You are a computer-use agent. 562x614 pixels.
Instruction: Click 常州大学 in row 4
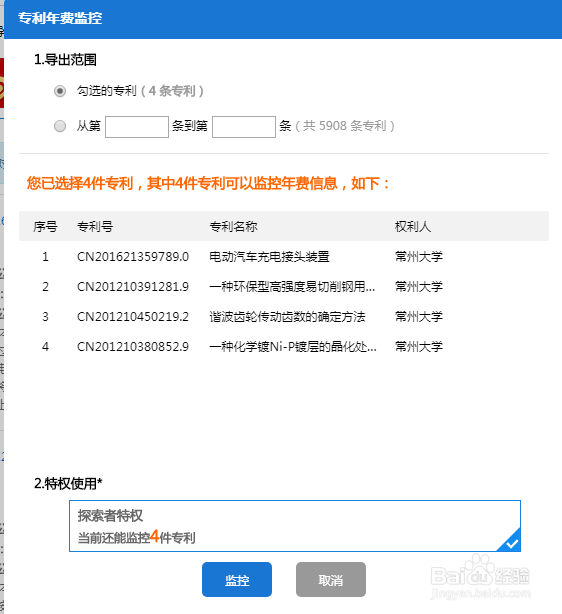(419, 347)
